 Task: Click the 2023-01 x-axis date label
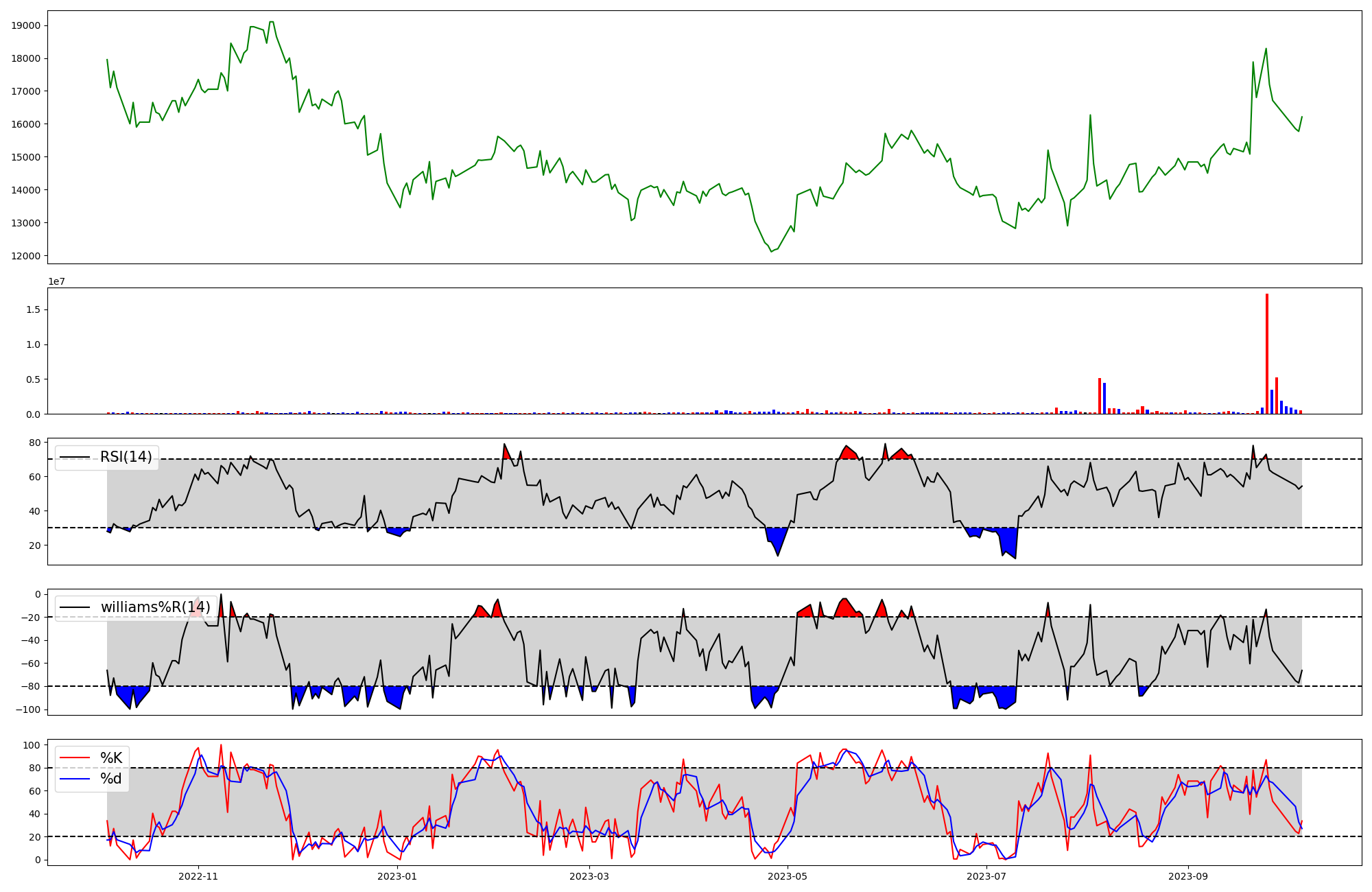pyautogui.click(x=397, y=876)
